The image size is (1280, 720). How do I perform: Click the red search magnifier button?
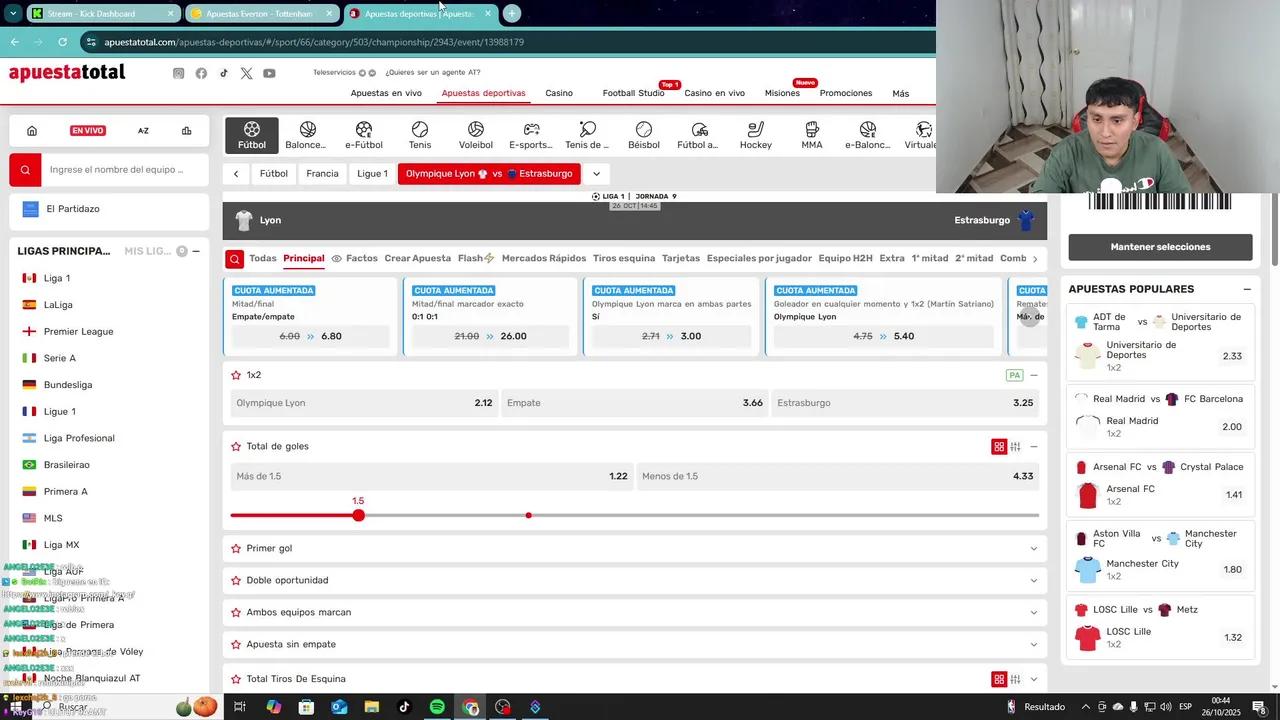(26, 170)
